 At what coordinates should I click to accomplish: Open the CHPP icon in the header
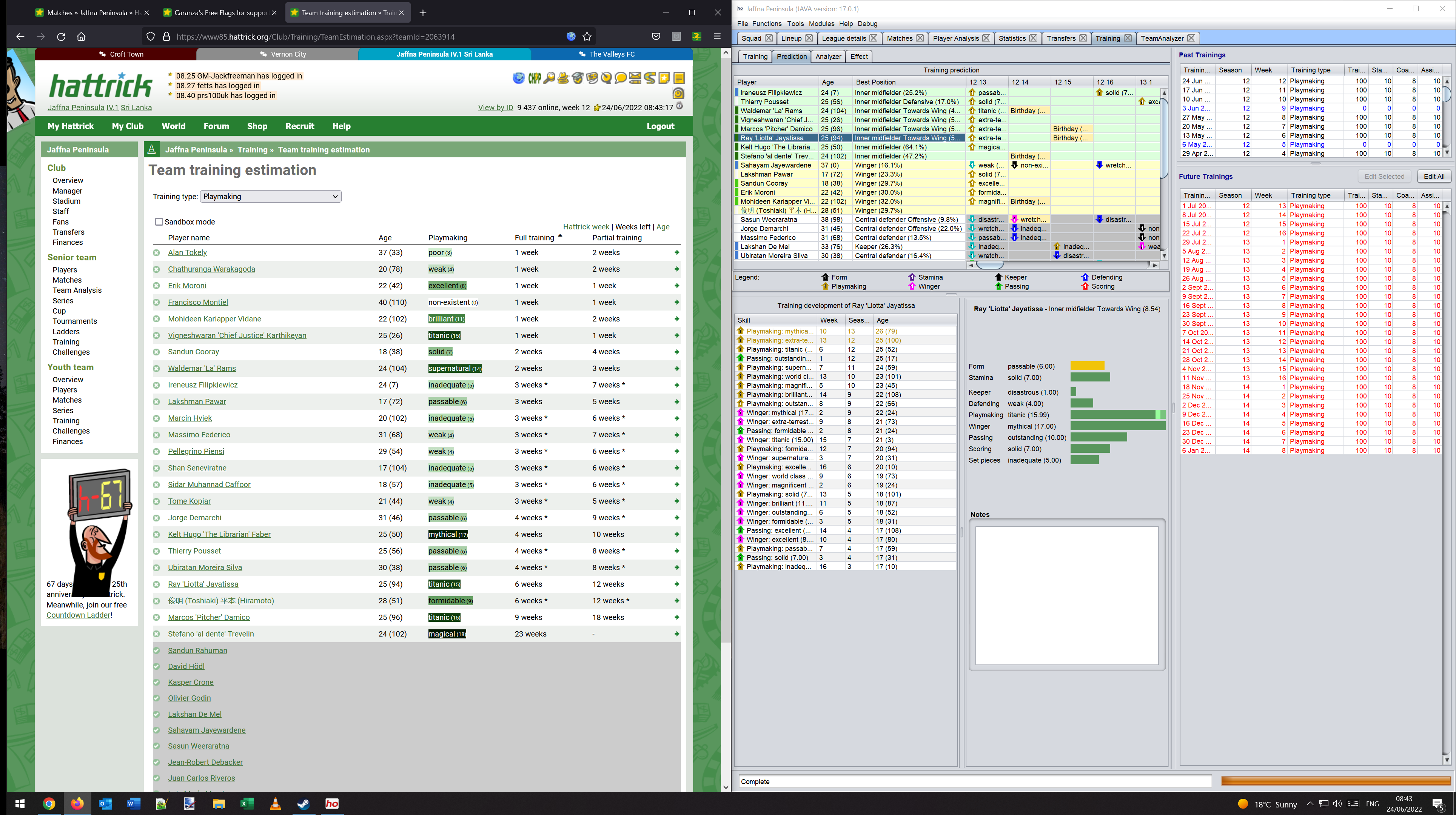[535, 78]
